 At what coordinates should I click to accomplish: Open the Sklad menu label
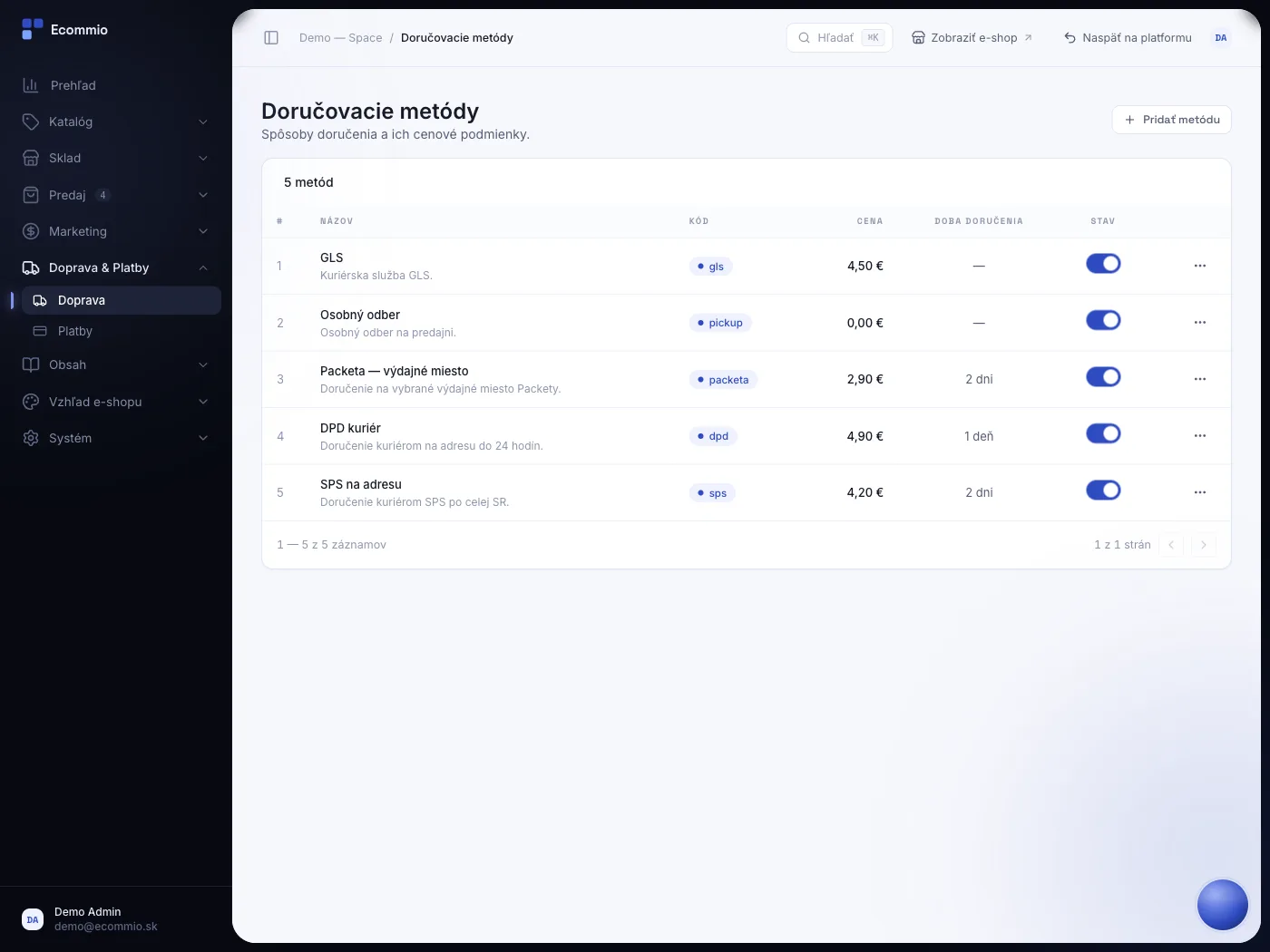65,158
